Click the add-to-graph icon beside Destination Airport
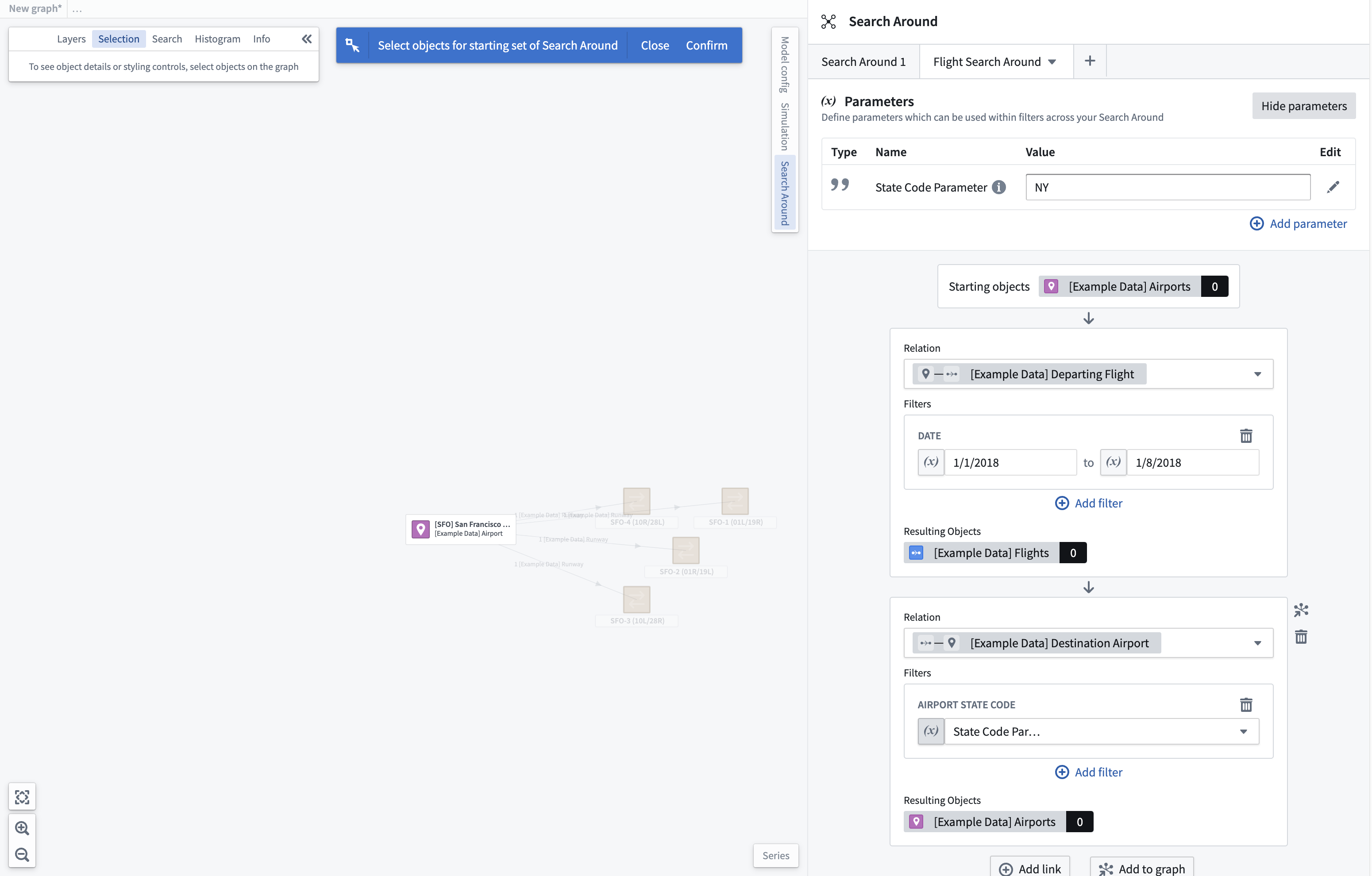This screenshot has height=876, width=1372. point(1301,610)
